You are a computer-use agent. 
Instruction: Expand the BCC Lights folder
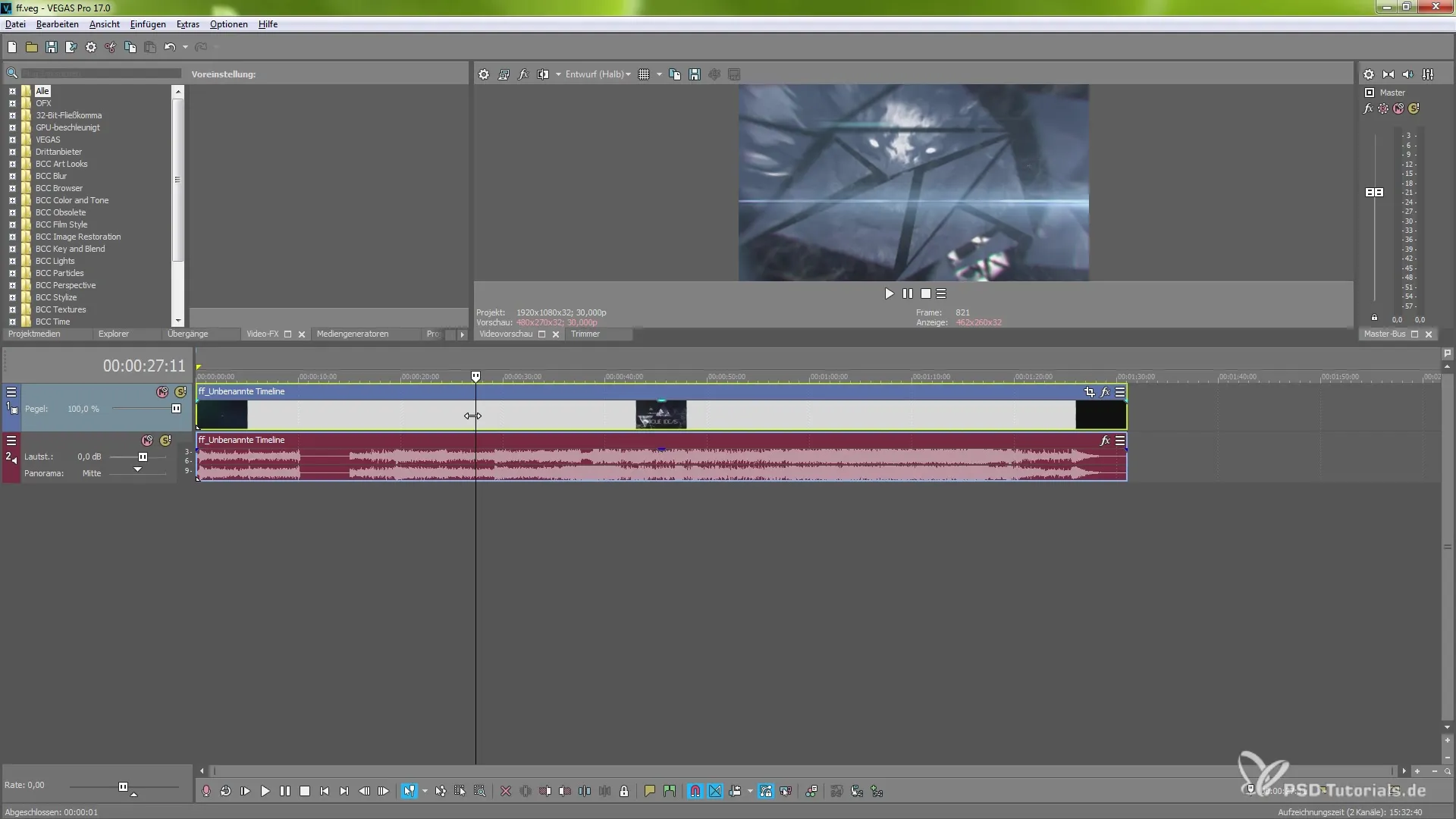(x=12, y=261)
